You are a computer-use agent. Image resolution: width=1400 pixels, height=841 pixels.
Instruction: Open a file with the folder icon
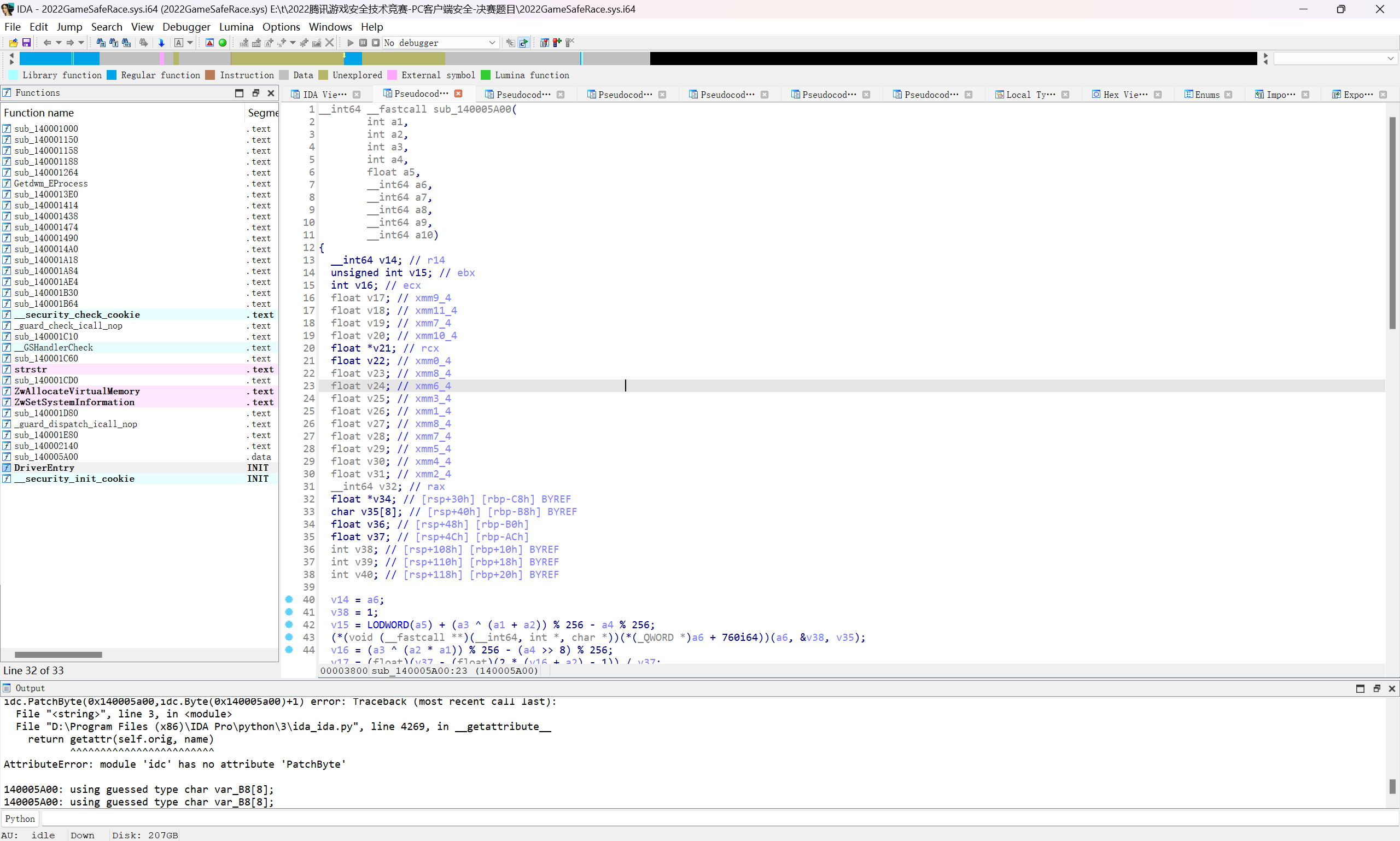pyautogui.click(x=13, y=43)
